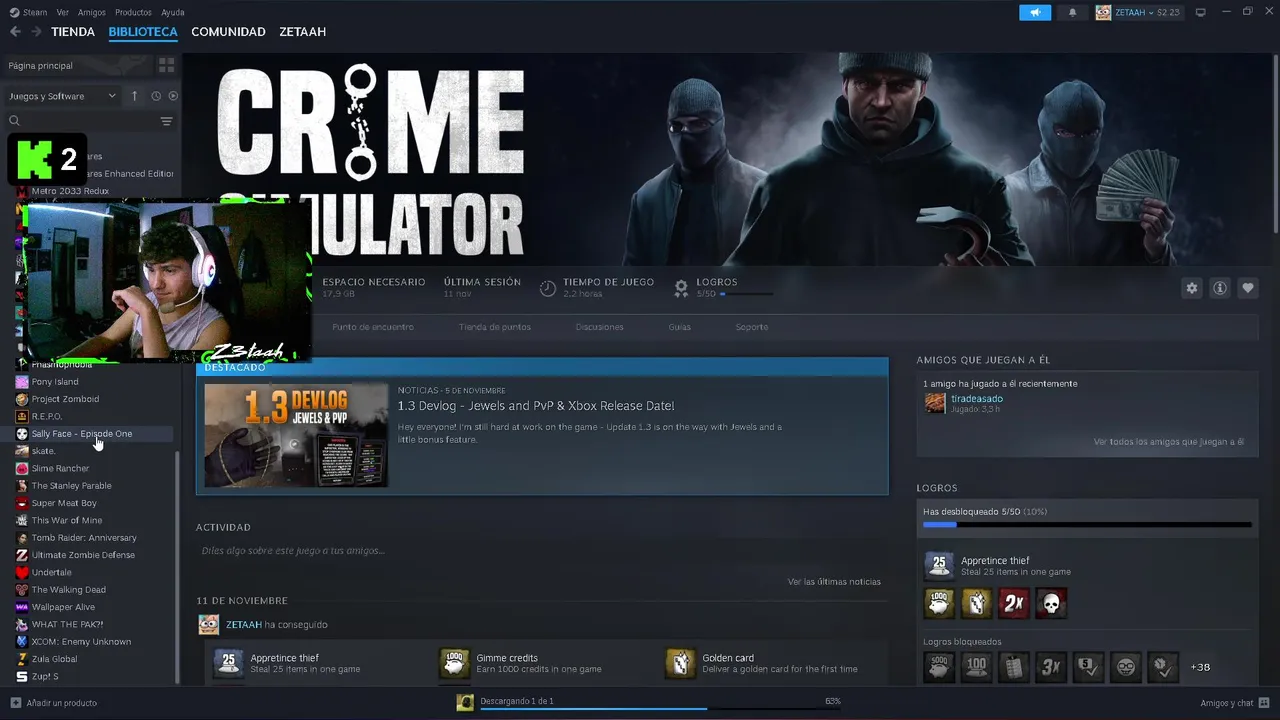The image size is (1280, 720).
Task: Open the Punto de encuentro tab
Action: 373,327
